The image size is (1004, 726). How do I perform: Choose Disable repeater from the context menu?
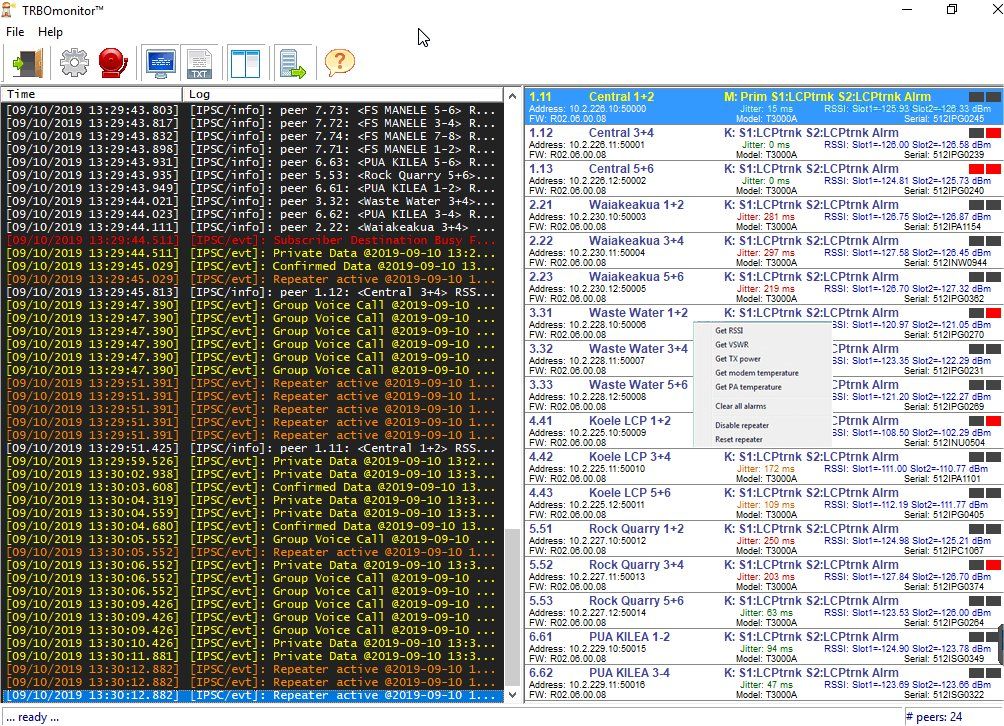point(742,425)
